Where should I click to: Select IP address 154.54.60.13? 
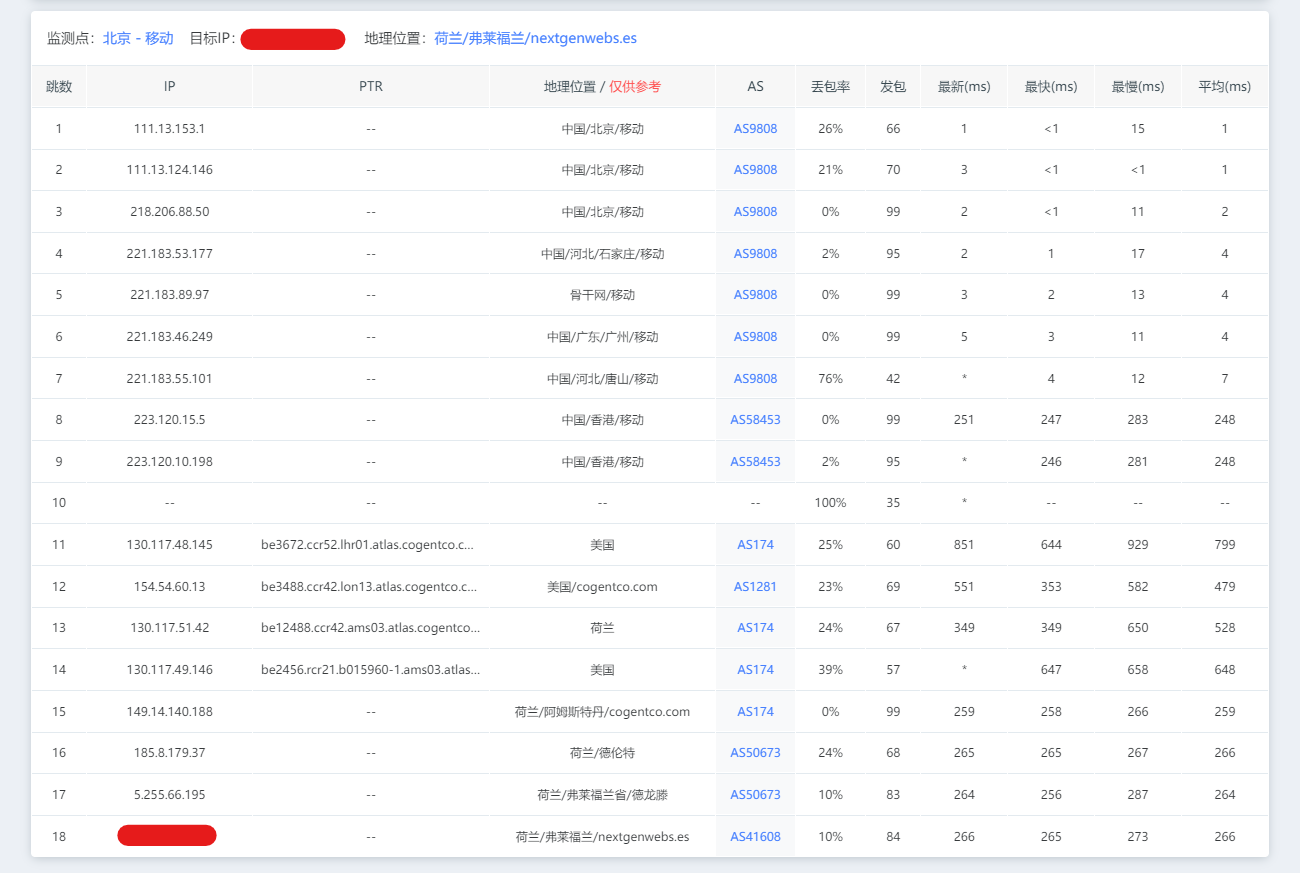(169, 587)
